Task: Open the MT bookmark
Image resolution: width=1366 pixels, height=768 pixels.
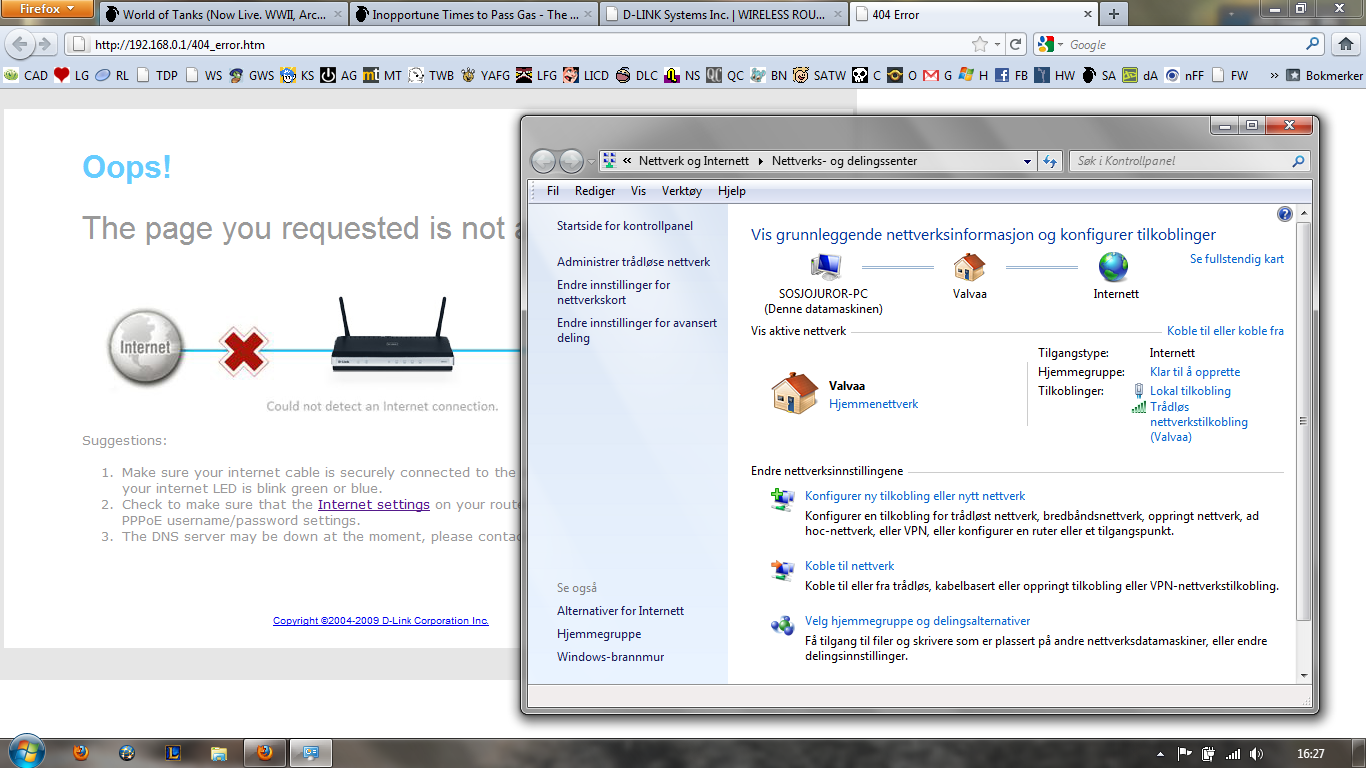Action: click(x=381, y=75)
